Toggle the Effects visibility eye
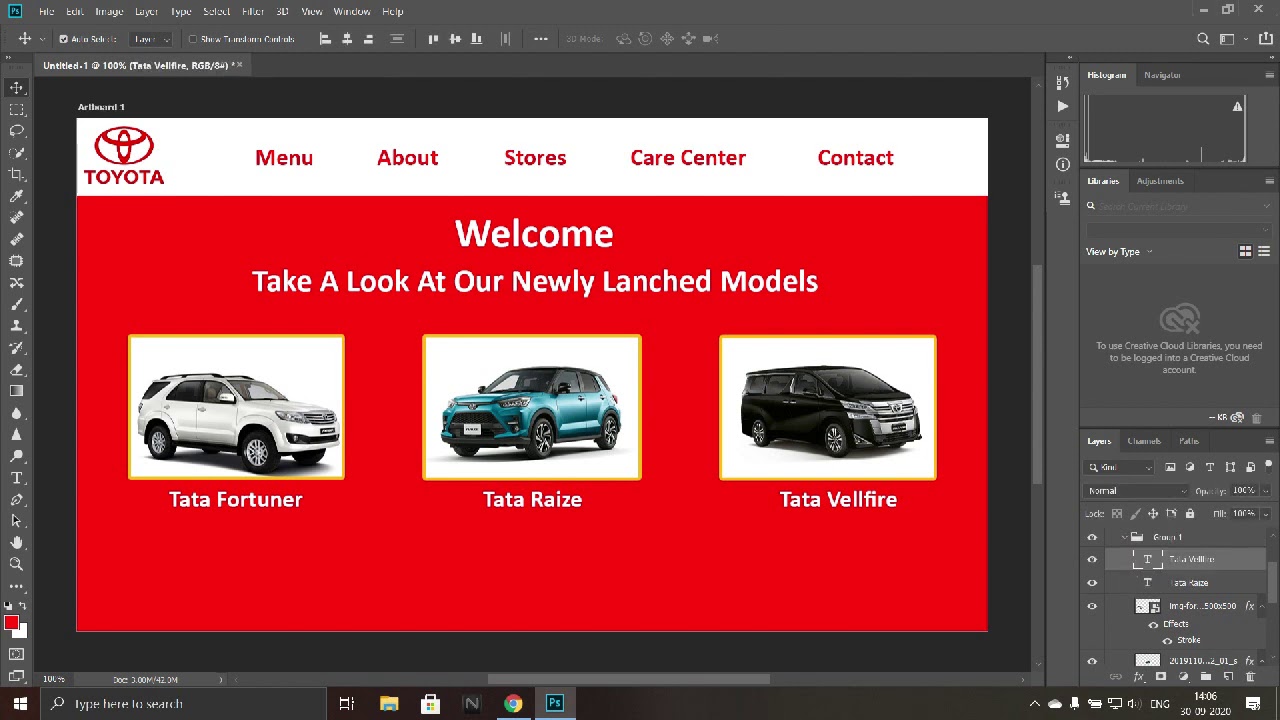Image resolution: width=1280 pixels, height=720 pixels. (x=1153, y=624)
